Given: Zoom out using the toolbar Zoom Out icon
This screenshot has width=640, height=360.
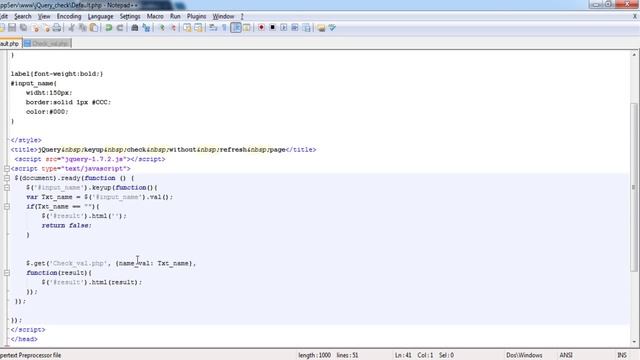Looking at the screenshot, I should (173, 28).
